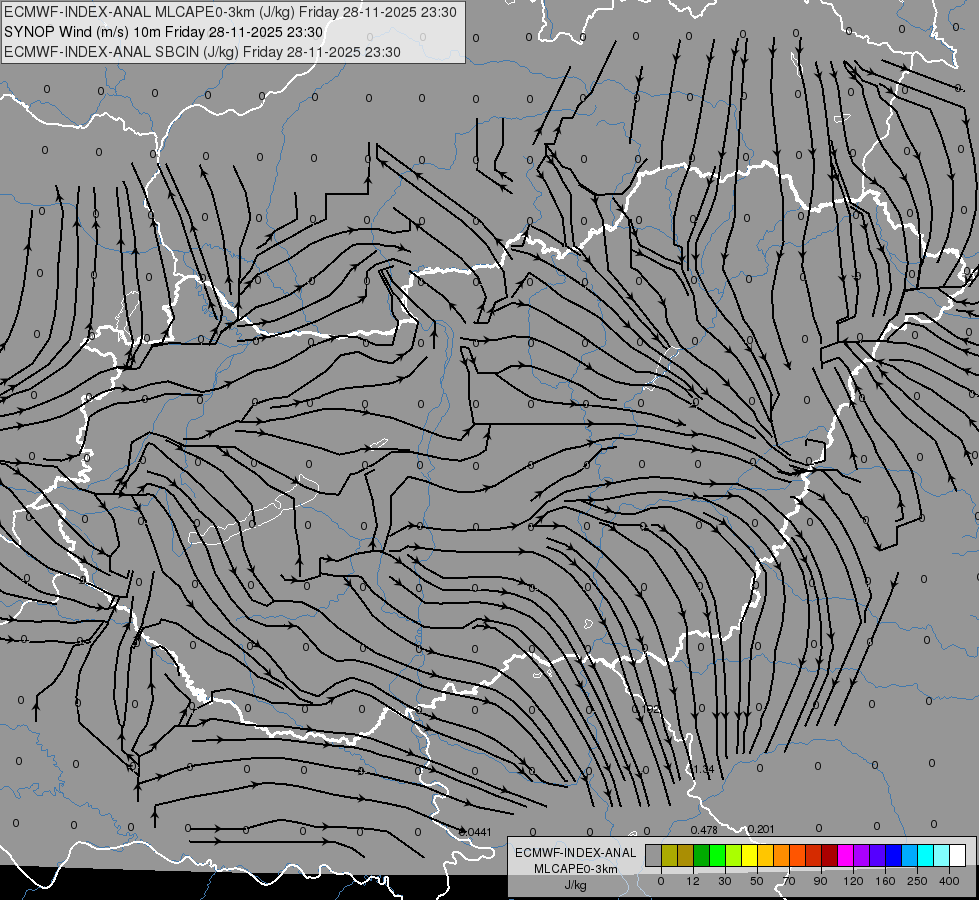Pick the olive-yellow swatch right of 0
The width and height of the screenshot is (979, 900).
click(x=669, y=855)
